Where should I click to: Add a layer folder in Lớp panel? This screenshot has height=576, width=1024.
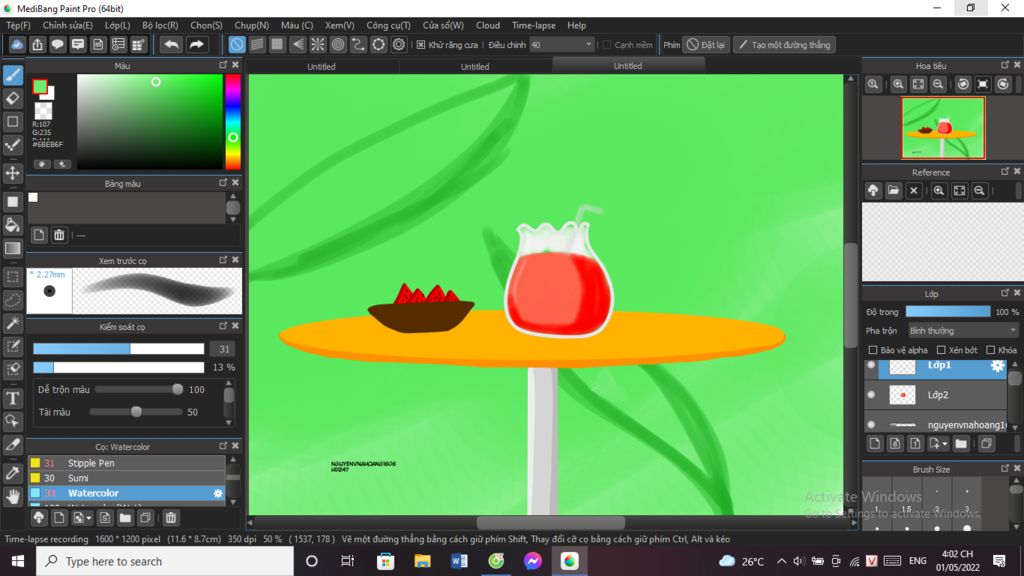coord(961,444)
